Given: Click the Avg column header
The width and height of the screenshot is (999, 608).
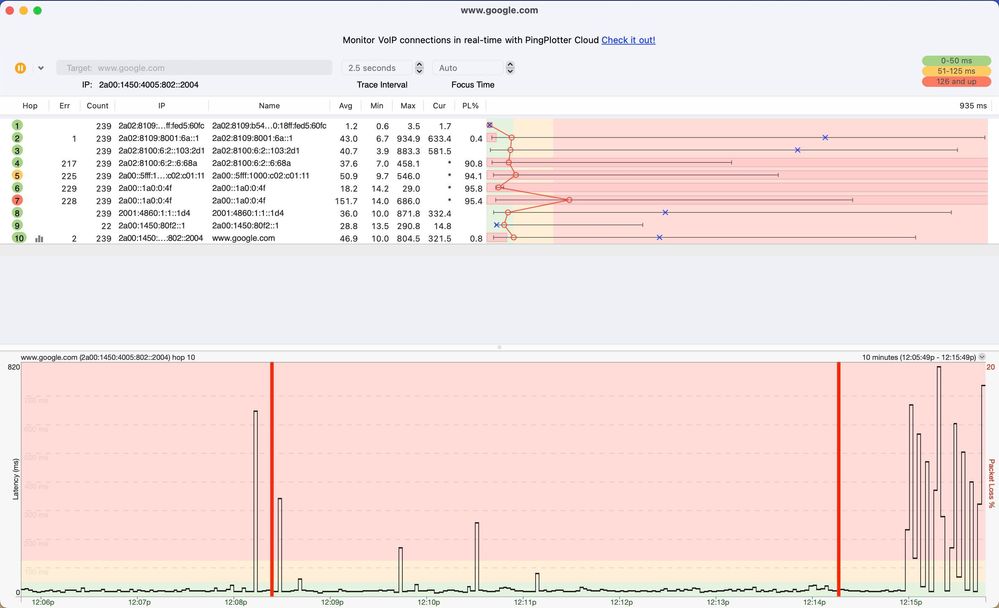Looking at the screenshot, I should (x=345, y=106).
